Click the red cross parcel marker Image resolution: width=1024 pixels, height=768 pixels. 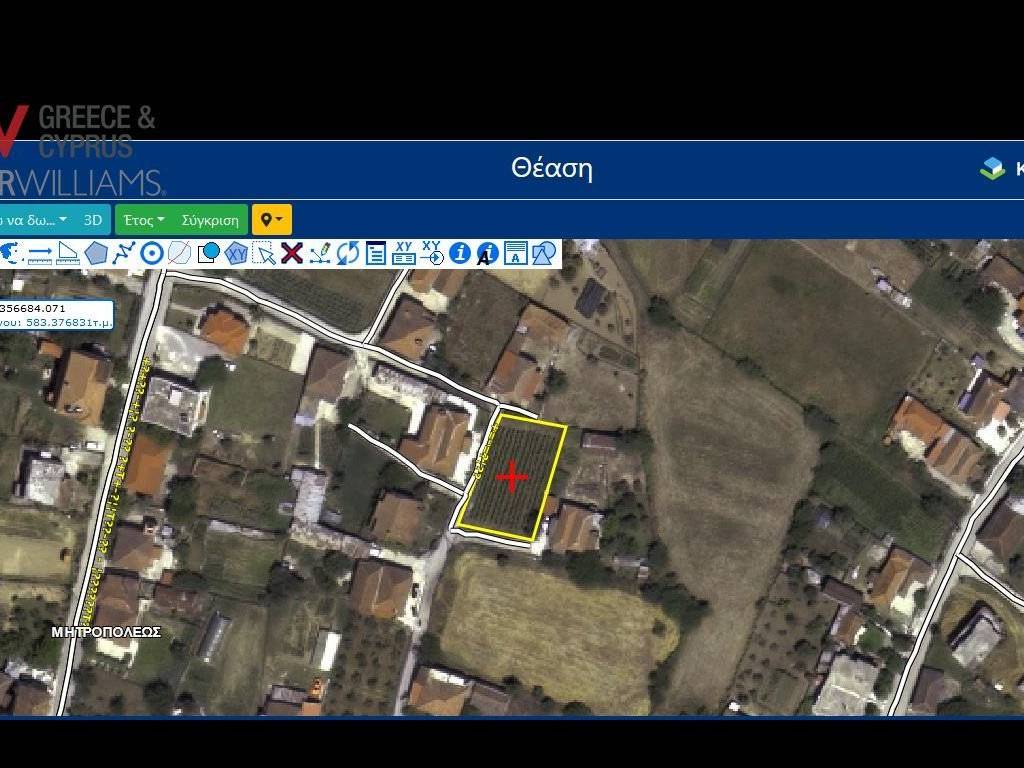512,478
